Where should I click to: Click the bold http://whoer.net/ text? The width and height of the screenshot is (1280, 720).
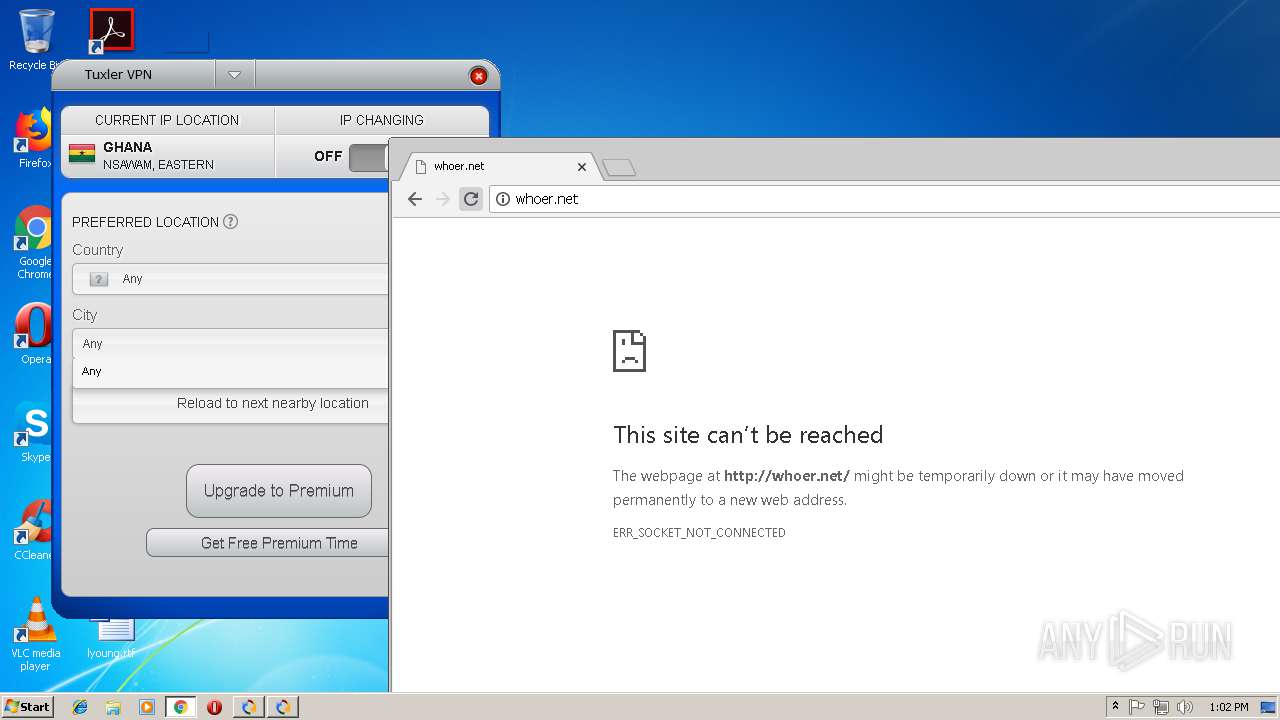(x=787, y=476)
